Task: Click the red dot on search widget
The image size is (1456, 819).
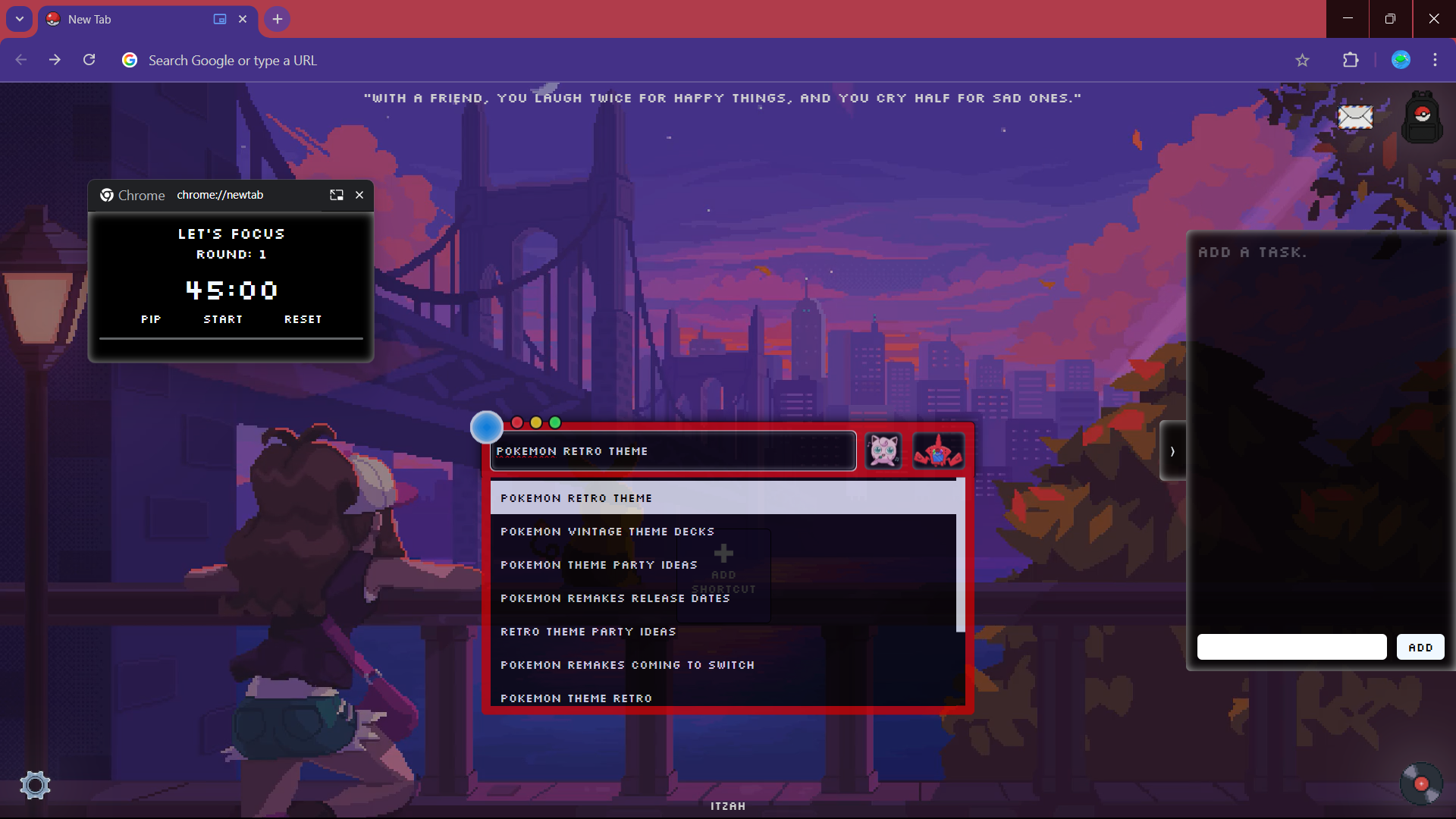Action: [x=517, y=422]
